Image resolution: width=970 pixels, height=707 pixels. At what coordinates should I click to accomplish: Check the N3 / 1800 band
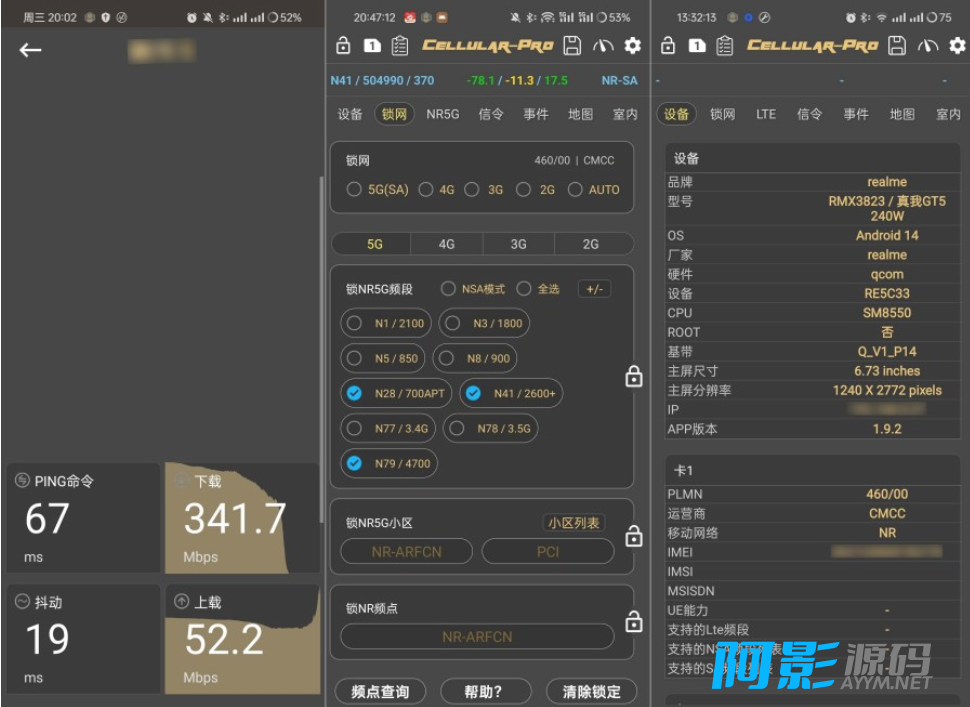[484, 323]
